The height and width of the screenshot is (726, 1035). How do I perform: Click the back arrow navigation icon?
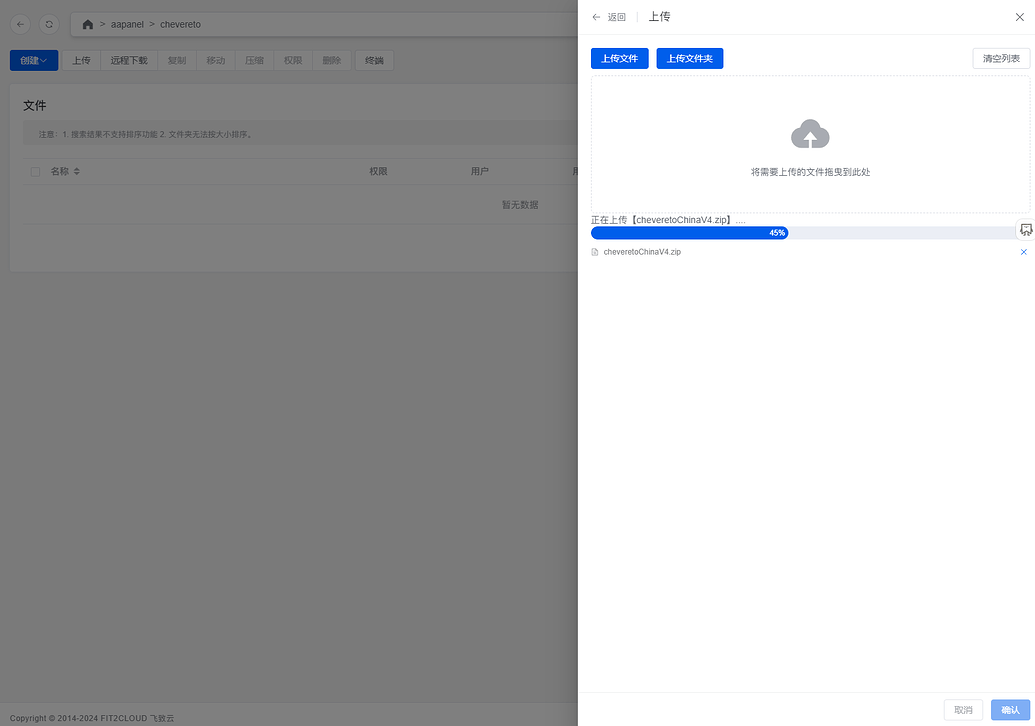pyautogui.click(x=21, y=24)
